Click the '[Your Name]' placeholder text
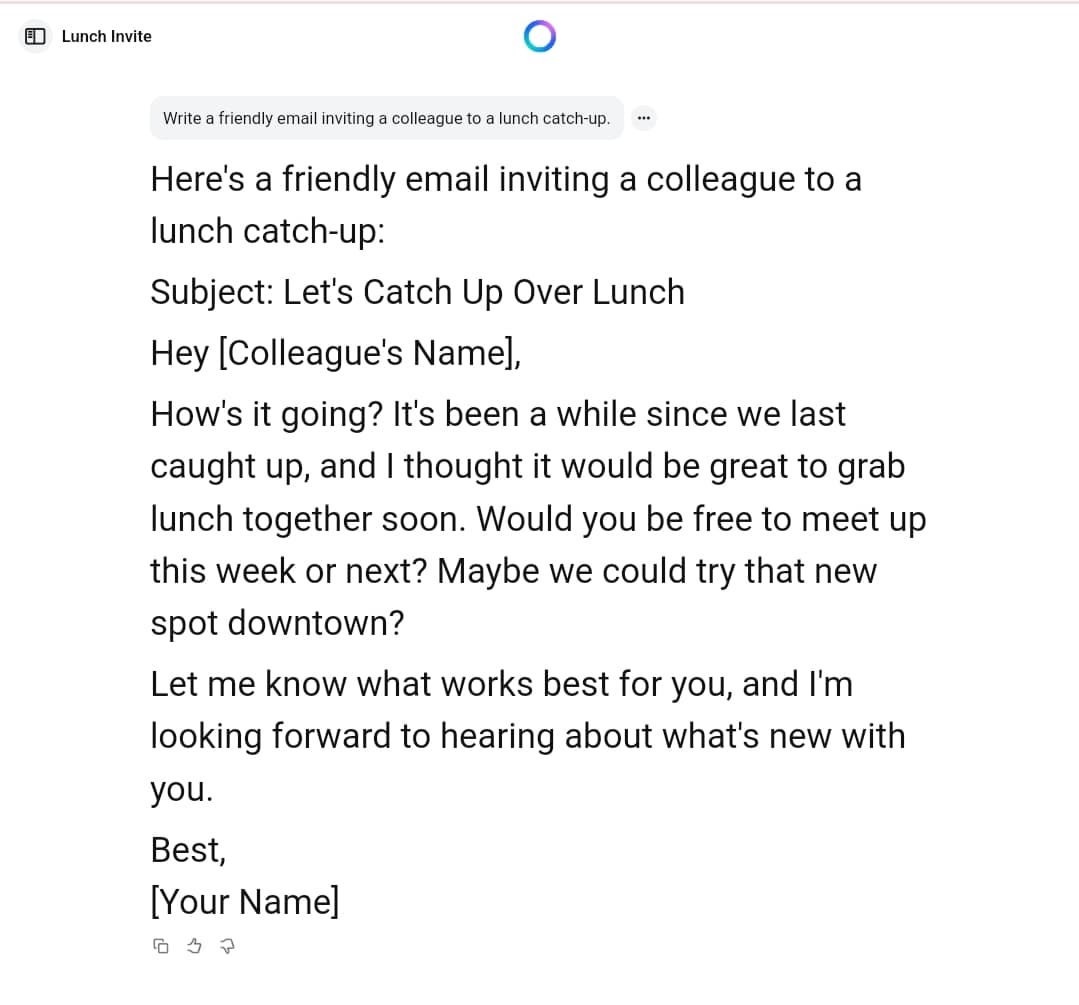The image size is (1079, 1005). click(x=245, y=901)
